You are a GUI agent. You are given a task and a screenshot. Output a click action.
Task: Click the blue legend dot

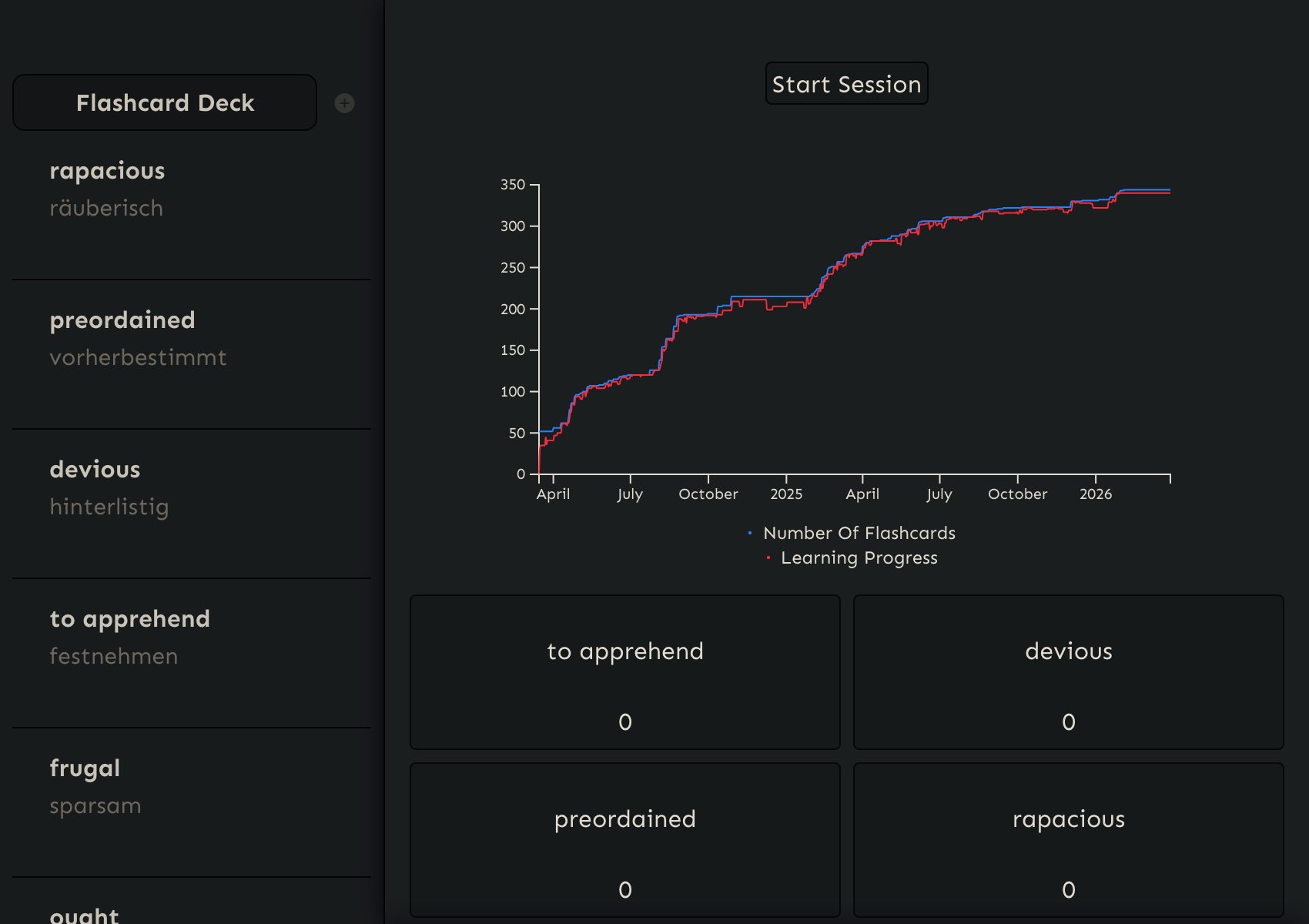point(750,533)
